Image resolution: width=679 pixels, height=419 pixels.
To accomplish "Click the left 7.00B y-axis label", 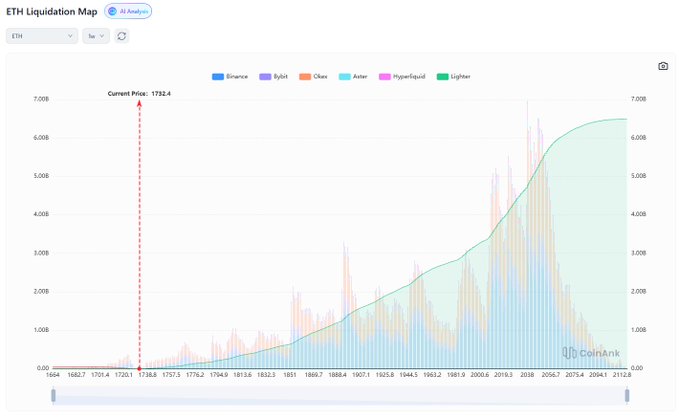I will click(x=41, y=99).
